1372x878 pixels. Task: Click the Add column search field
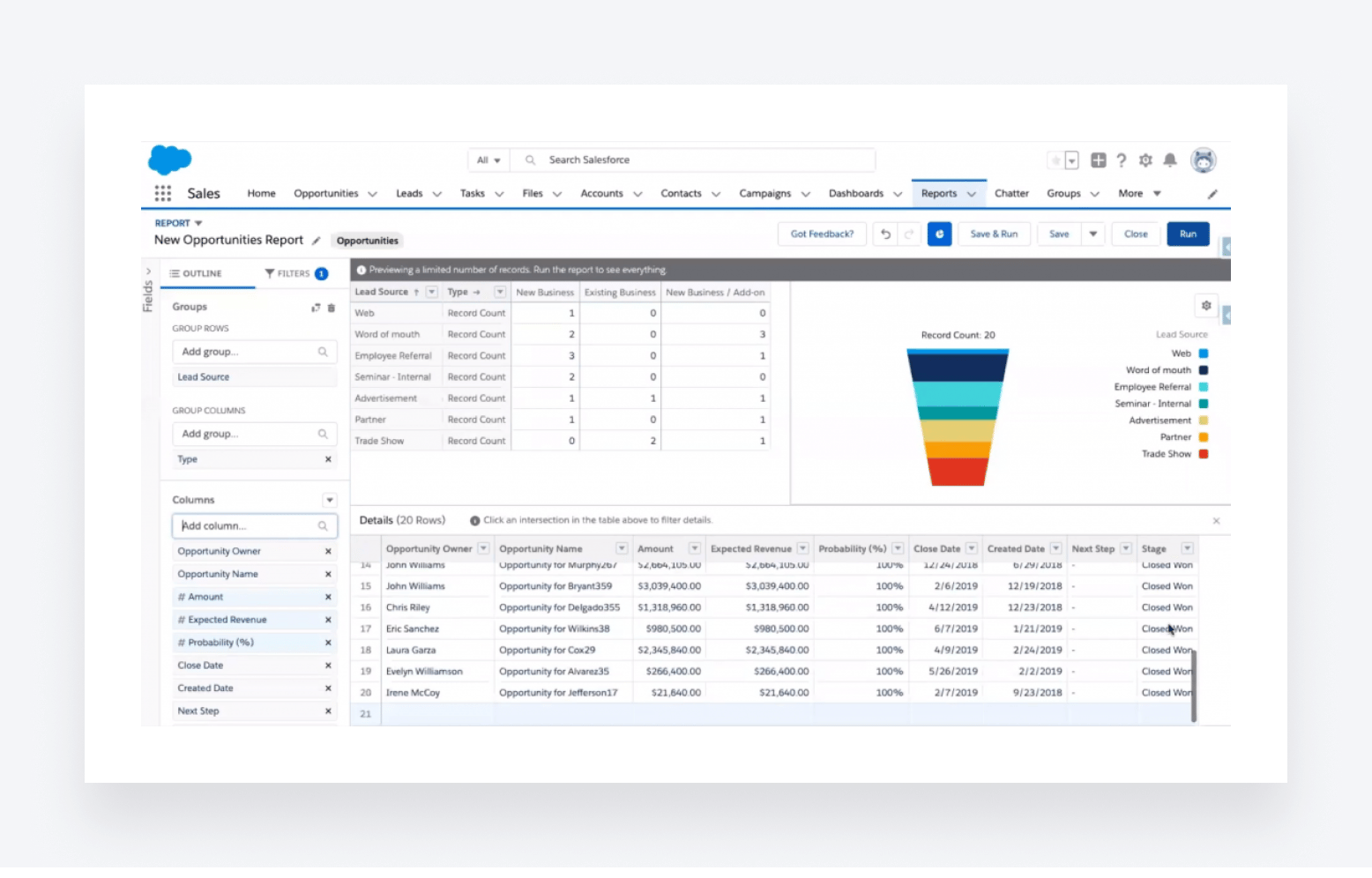point(254,526)
